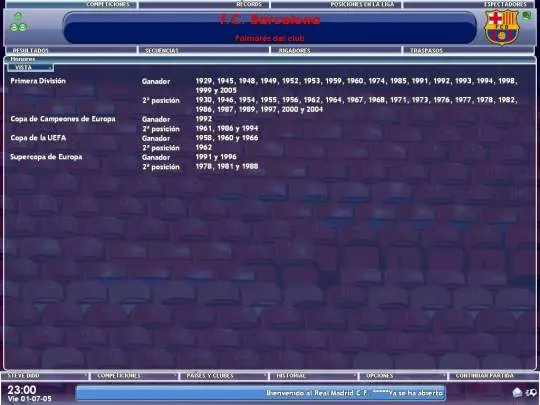This screenshot has width=540, height=405.
Task: Open the Secuencias menu
Action: pos(204,50)
